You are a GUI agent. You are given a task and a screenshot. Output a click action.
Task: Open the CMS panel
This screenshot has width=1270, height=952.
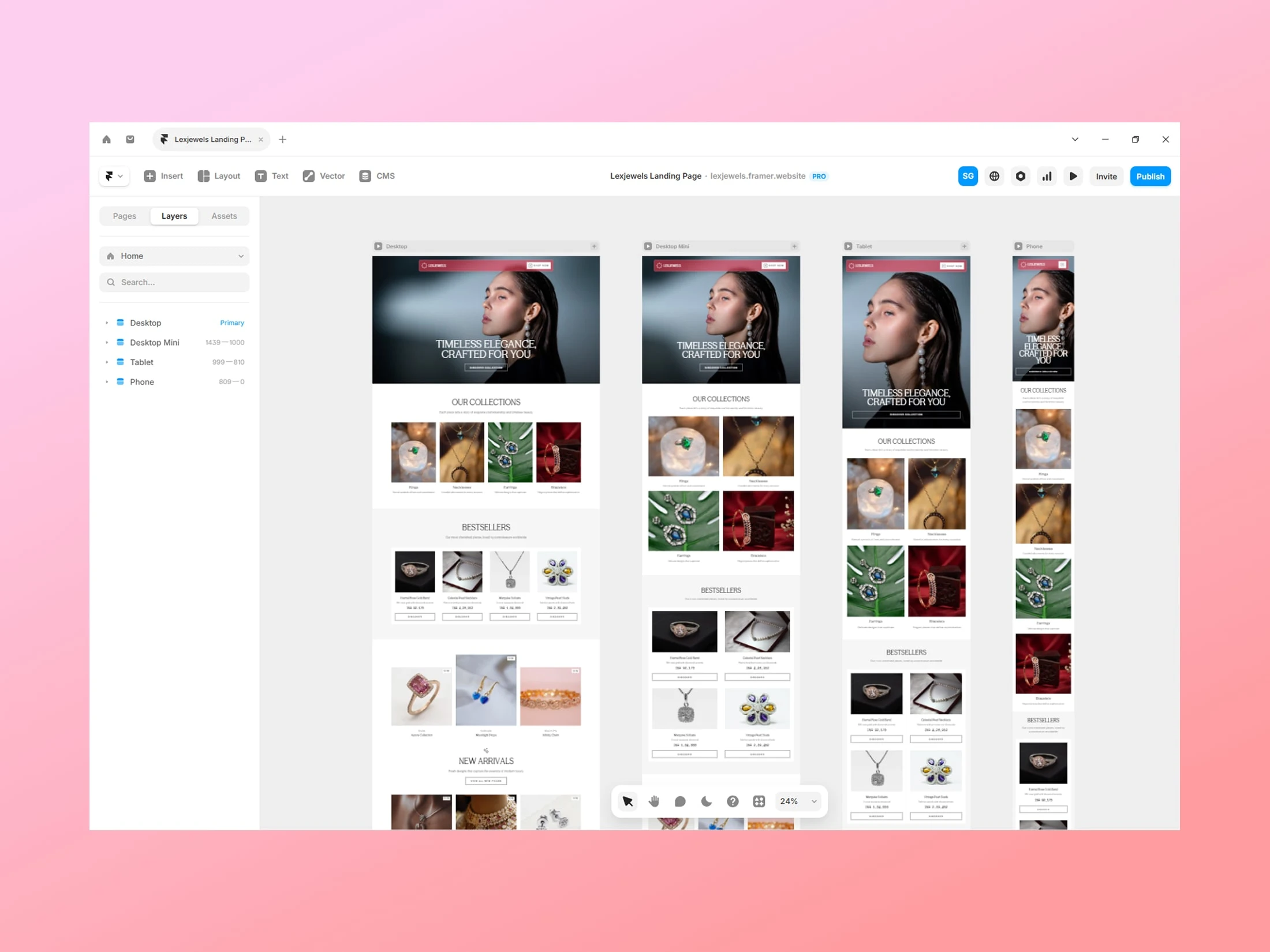click(376, 176)
